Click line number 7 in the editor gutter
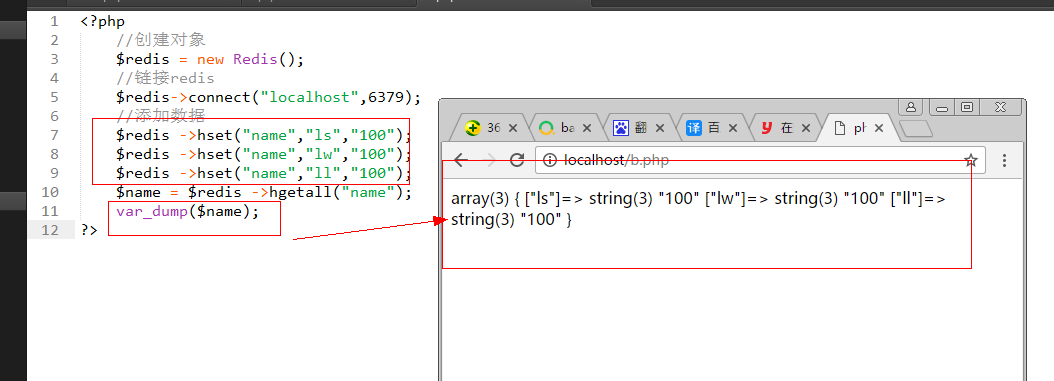This screenshot has height=381, width=1054. click(54, 135)
